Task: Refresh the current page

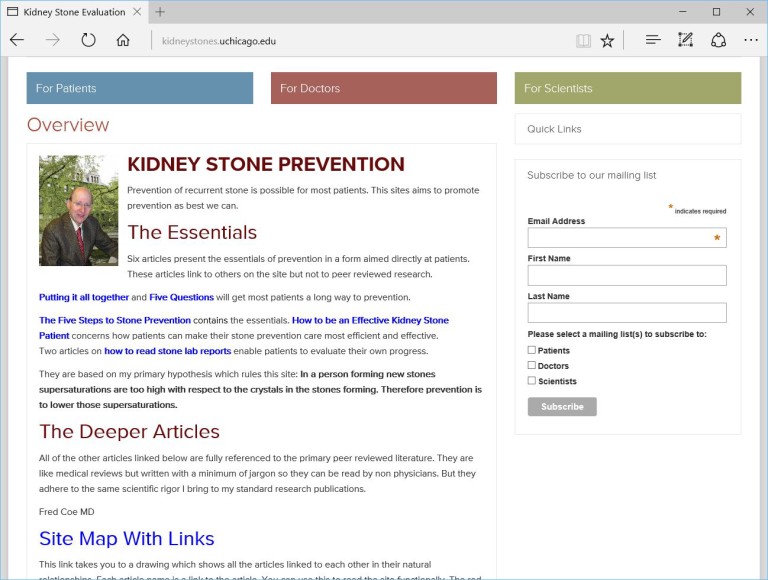Action: [88, 40]
